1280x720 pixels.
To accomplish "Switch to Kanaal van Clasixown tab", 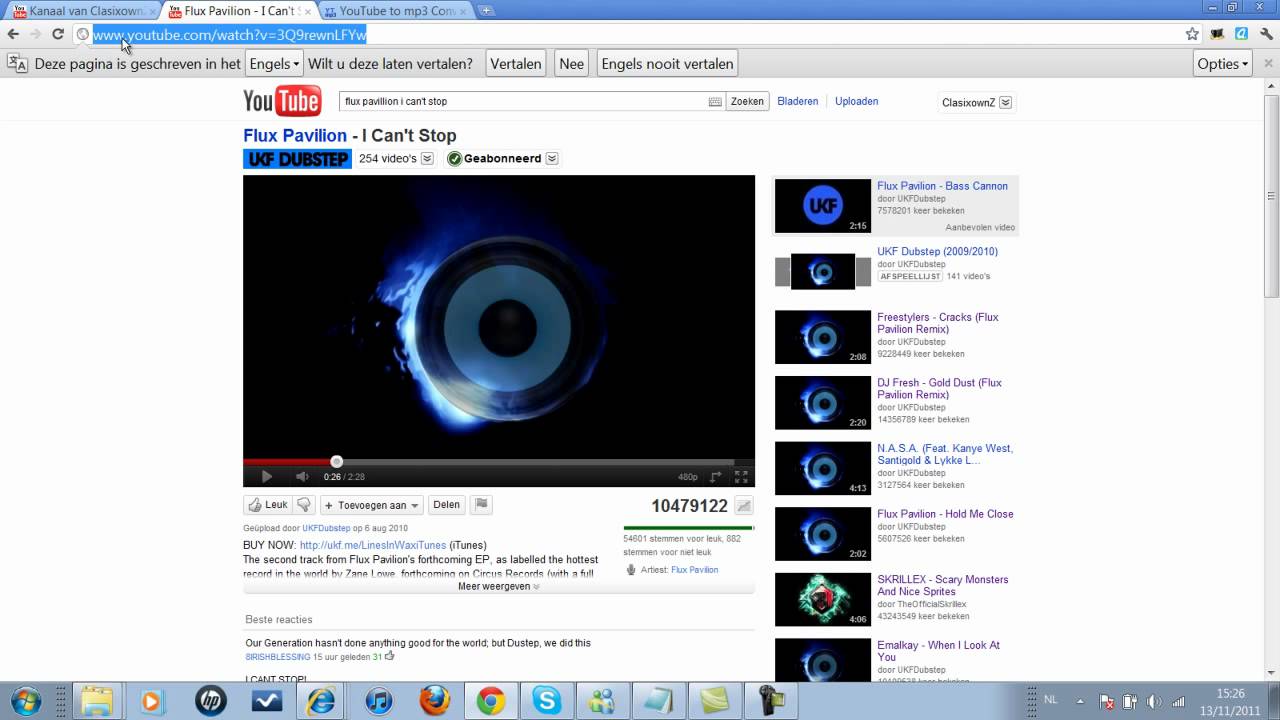I will [x=80, y=11].
